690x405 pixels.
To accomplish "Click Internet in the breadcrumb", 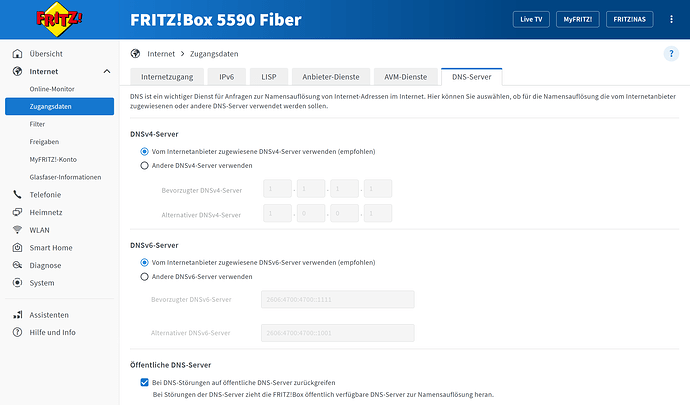I will [x=161, y=54].
